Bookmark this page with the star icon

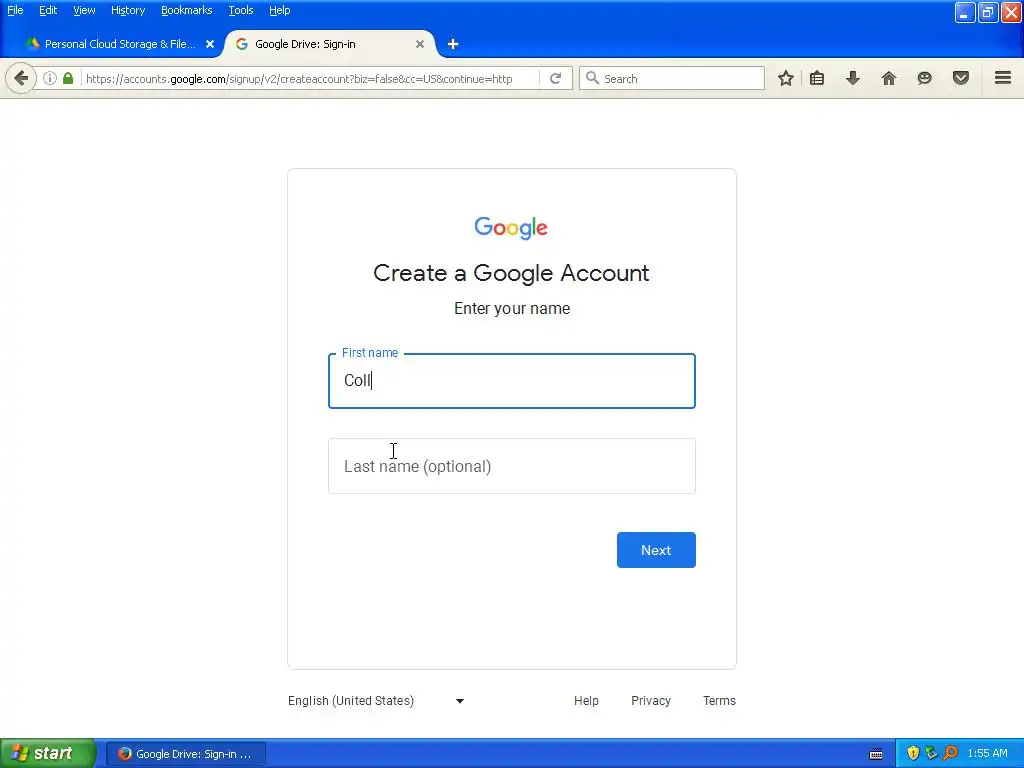pos(786,78)
